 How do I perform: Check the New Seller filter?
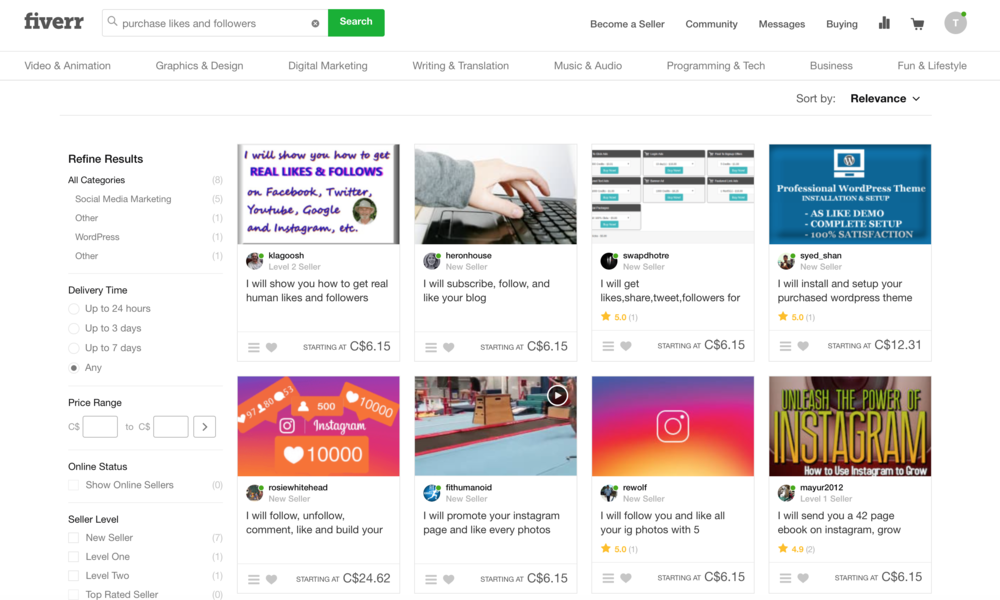tap(74, 538)
